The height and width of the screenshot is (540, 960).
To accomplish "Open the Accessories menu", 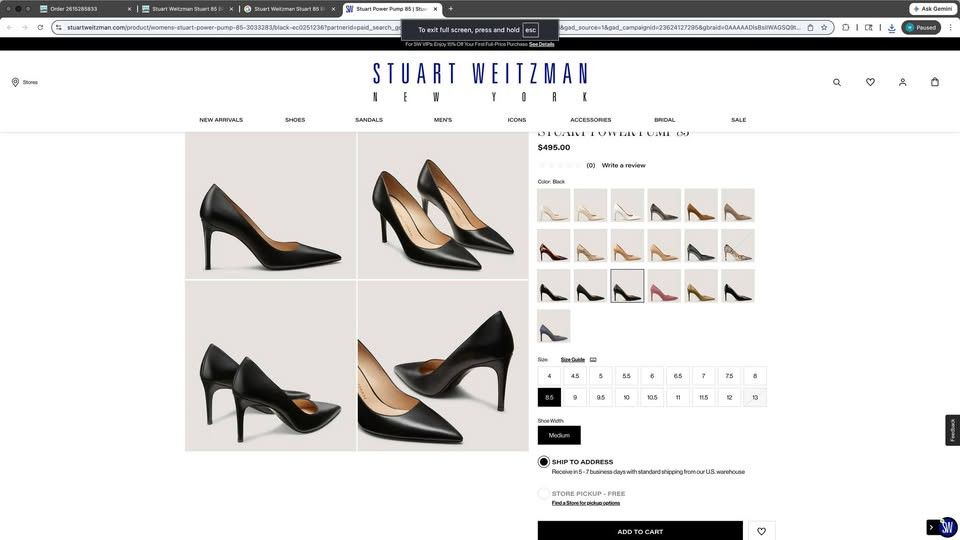I will tap(590, 120).
